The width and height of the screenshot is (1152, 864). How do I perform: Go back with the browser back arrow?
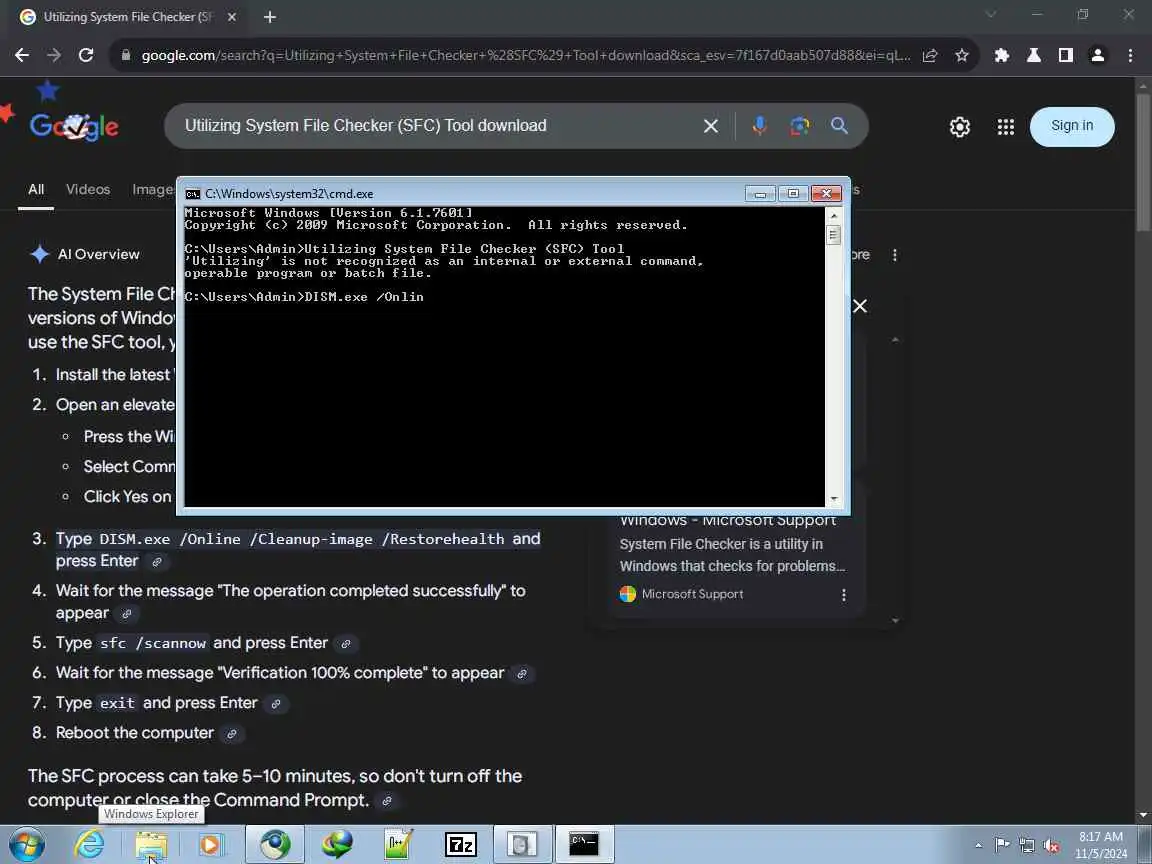(22, 55)
